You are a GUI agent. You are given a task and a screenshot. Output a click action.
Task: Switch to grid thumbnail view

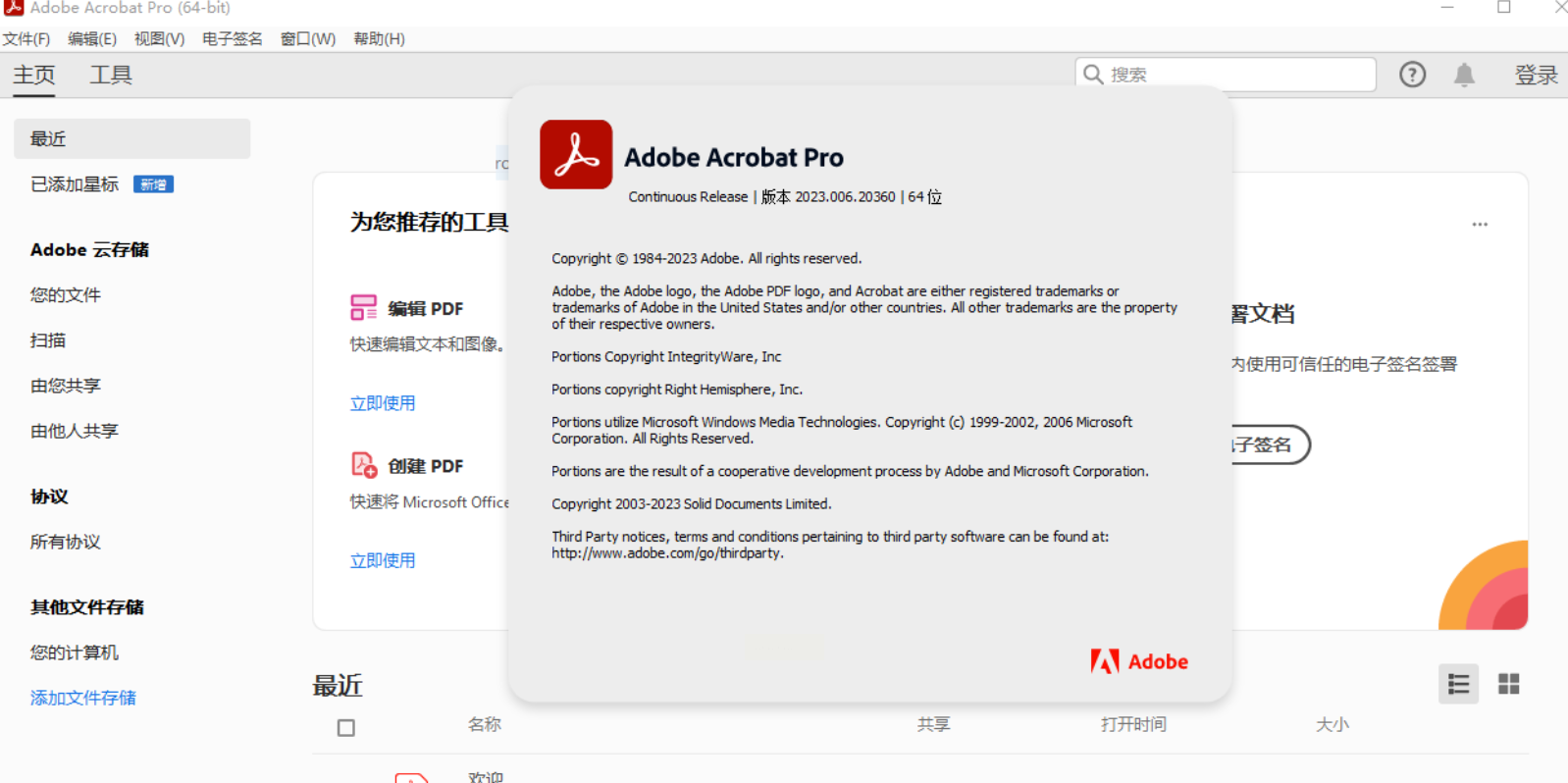pyautogui.click(x=1508, y=684)
